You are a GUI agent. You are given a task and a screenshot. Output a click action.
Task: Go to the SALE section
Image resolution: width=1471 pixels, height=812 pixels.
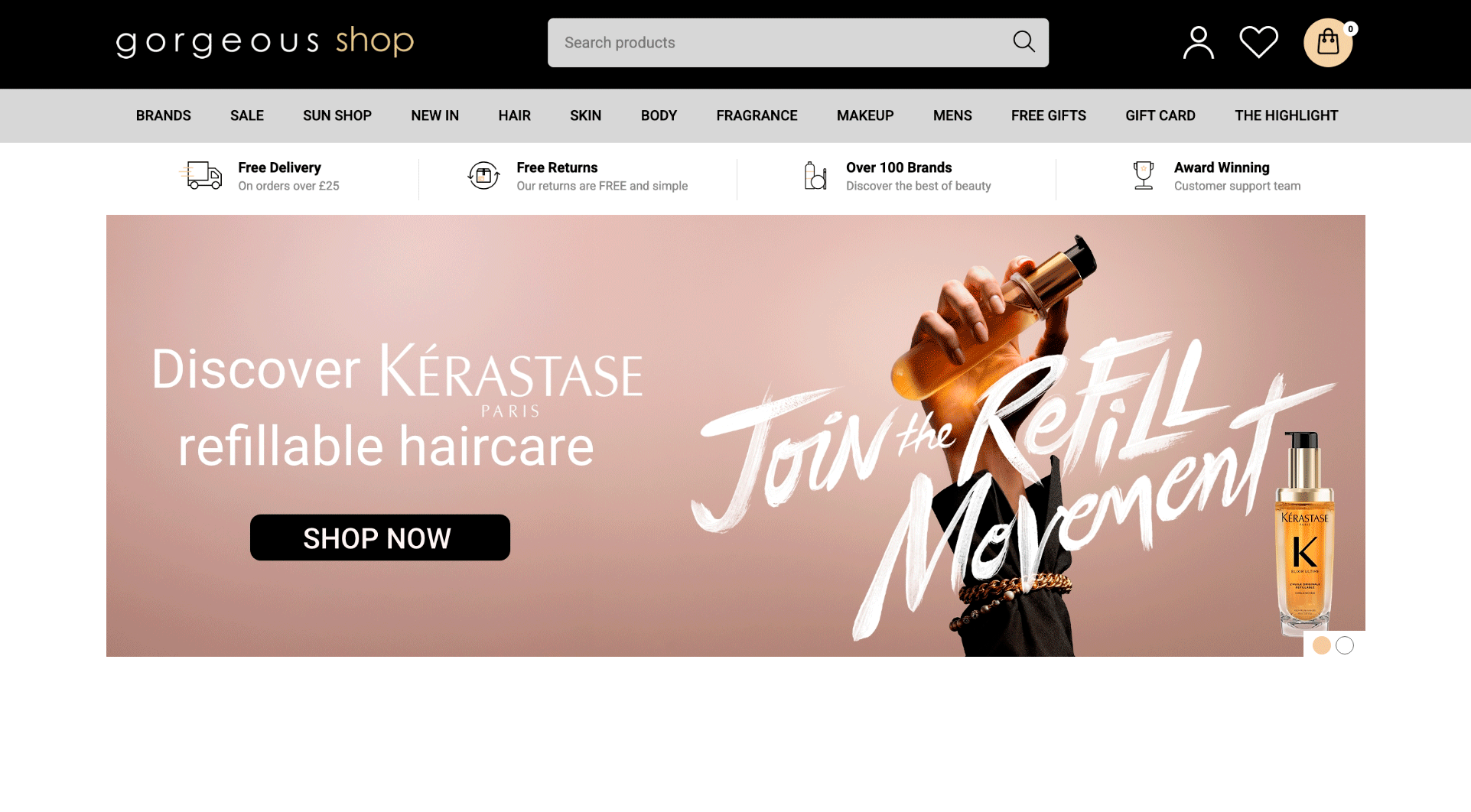click(247, 115)
